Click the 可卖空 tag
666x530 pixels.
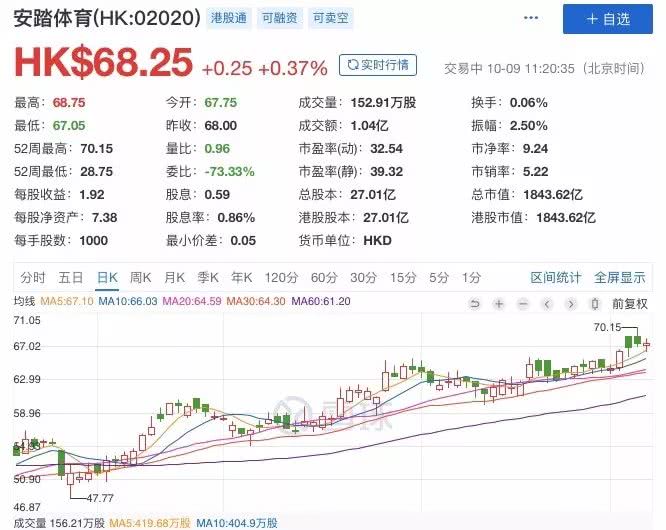tap(330, 18)
